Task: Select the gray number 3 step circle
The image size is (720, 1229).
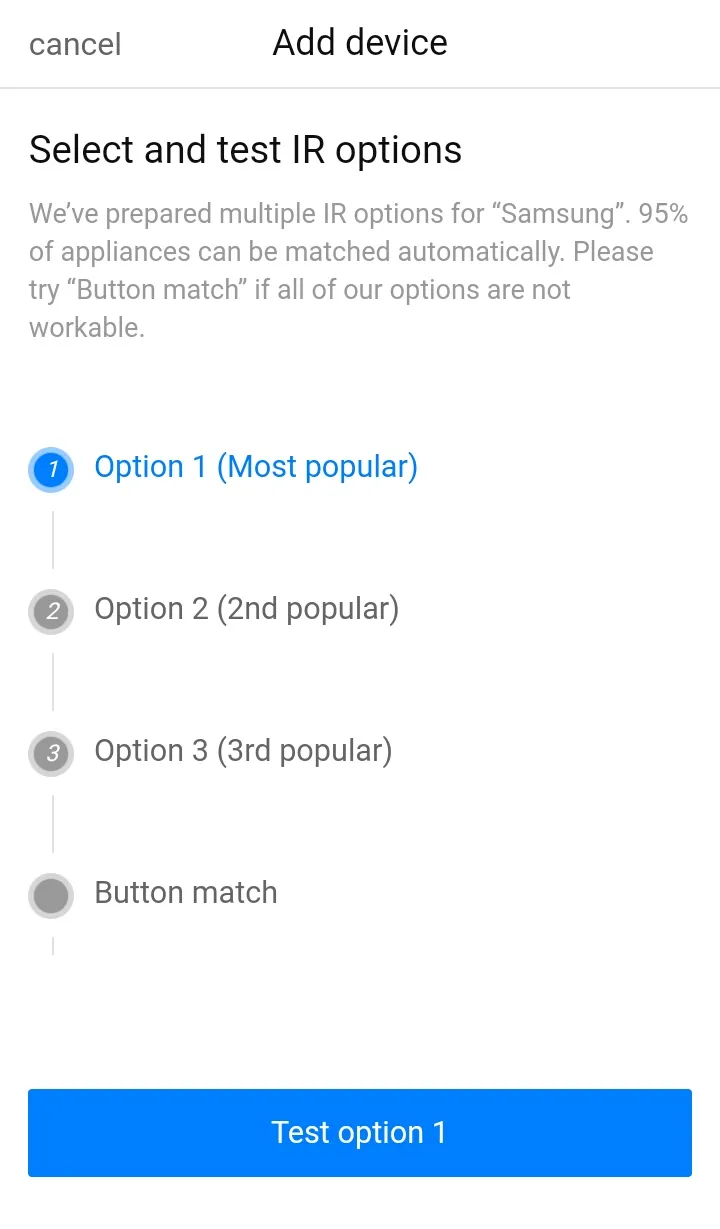Action: [52, 753]
